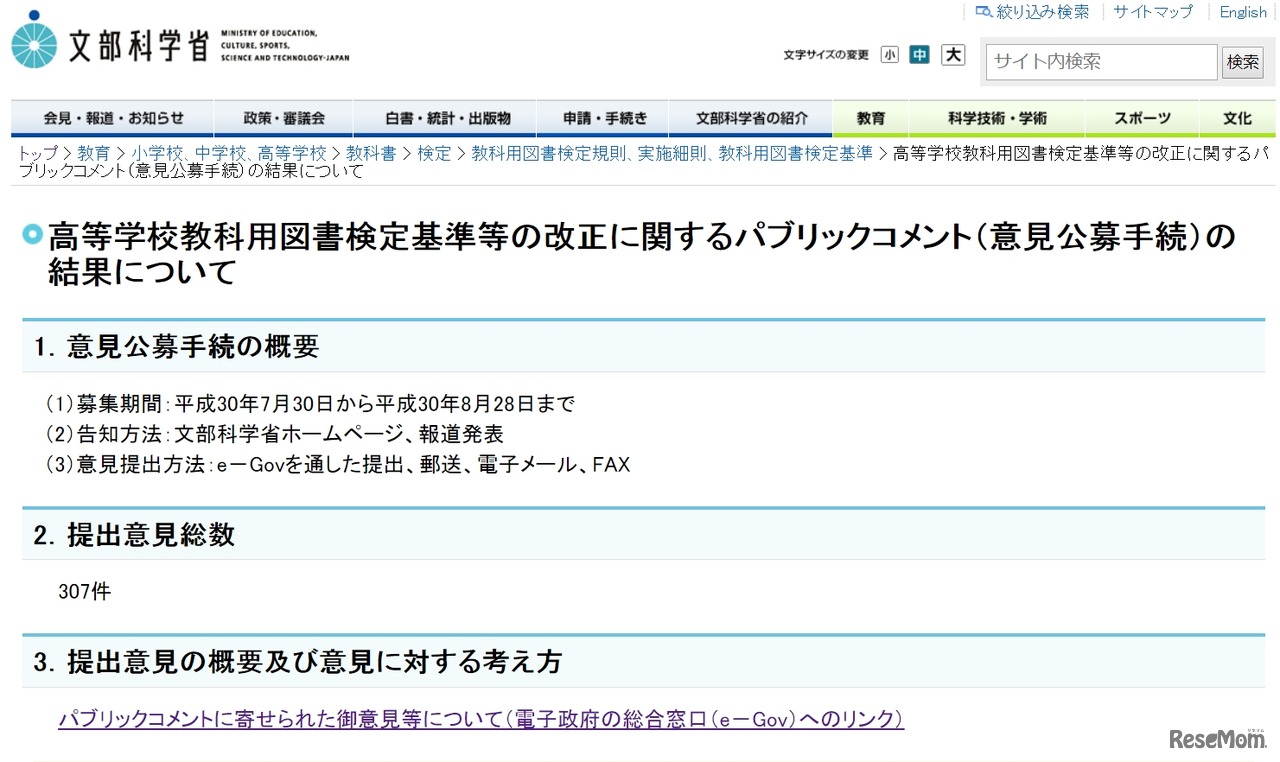Select the 中 medium font size
The width and height of the screenshot is (1280, 762).
[920, 55]
